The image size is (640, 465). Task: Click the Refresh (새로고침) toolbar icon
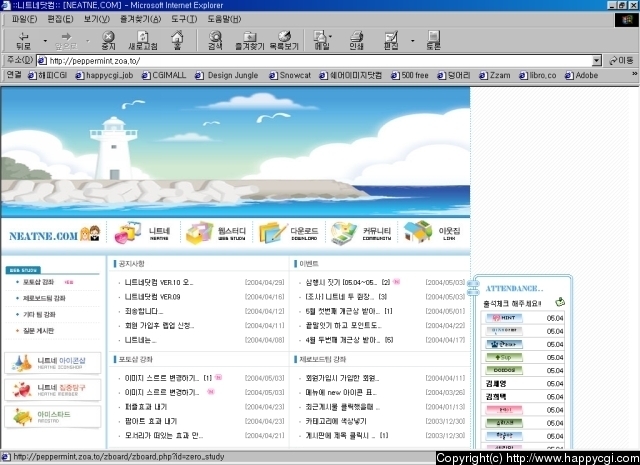pyautogui.click(x=143, y=41)
